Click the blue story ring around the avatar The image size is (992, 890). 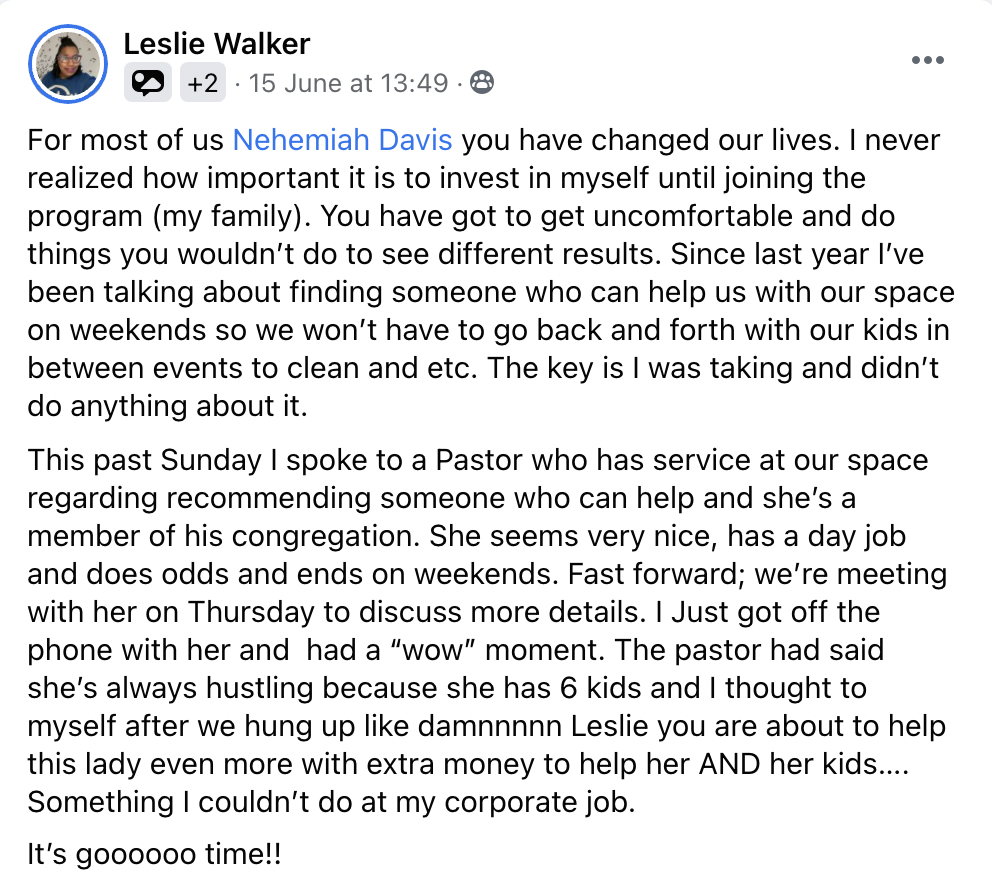(68, 27)
